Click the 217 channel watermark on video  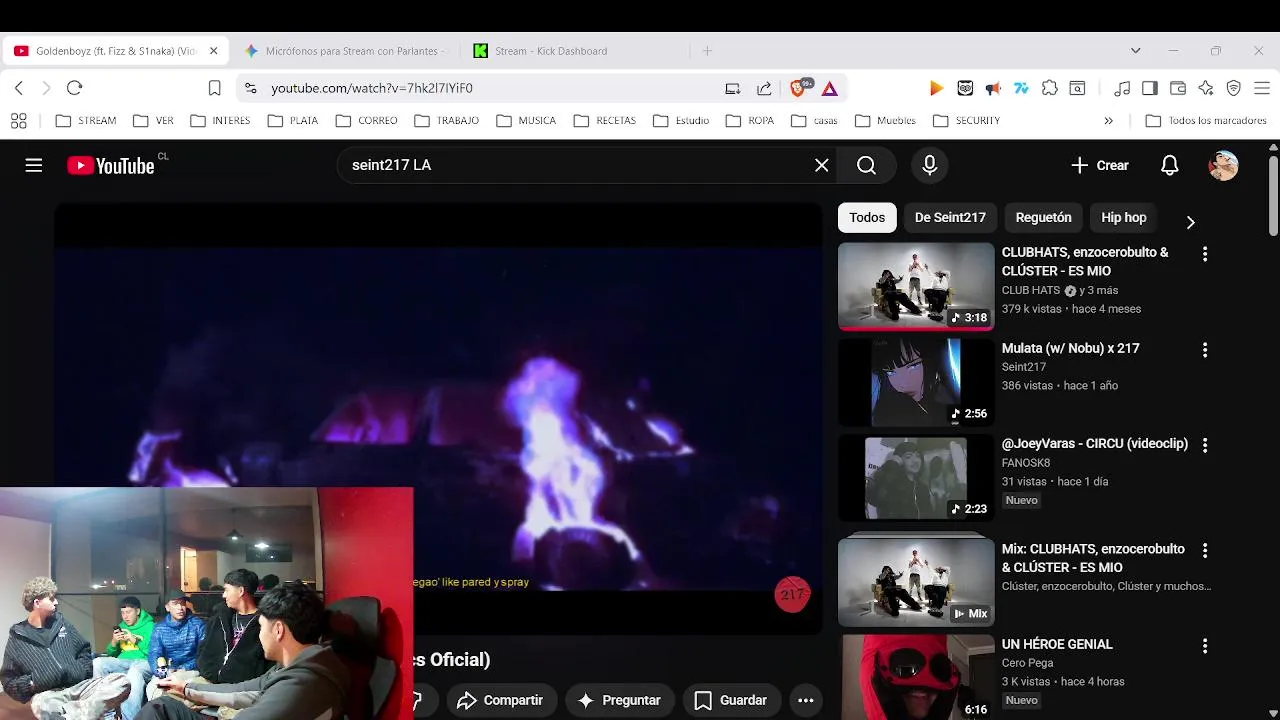point(792,594)
